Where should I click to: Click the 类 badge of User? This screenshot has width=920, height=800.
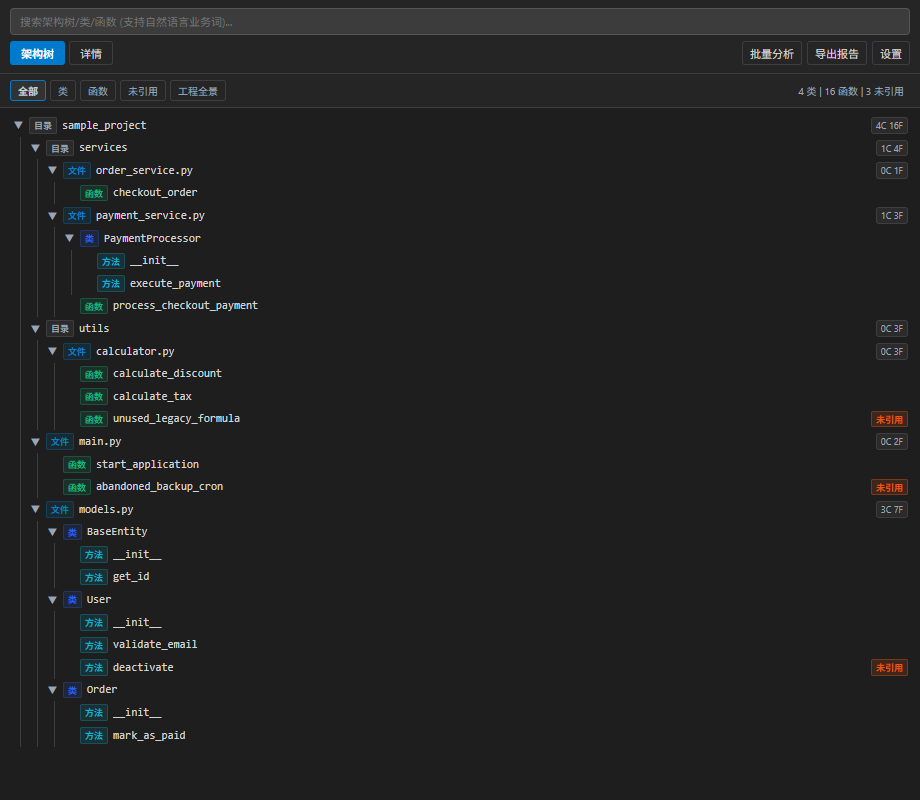(72, 599)
